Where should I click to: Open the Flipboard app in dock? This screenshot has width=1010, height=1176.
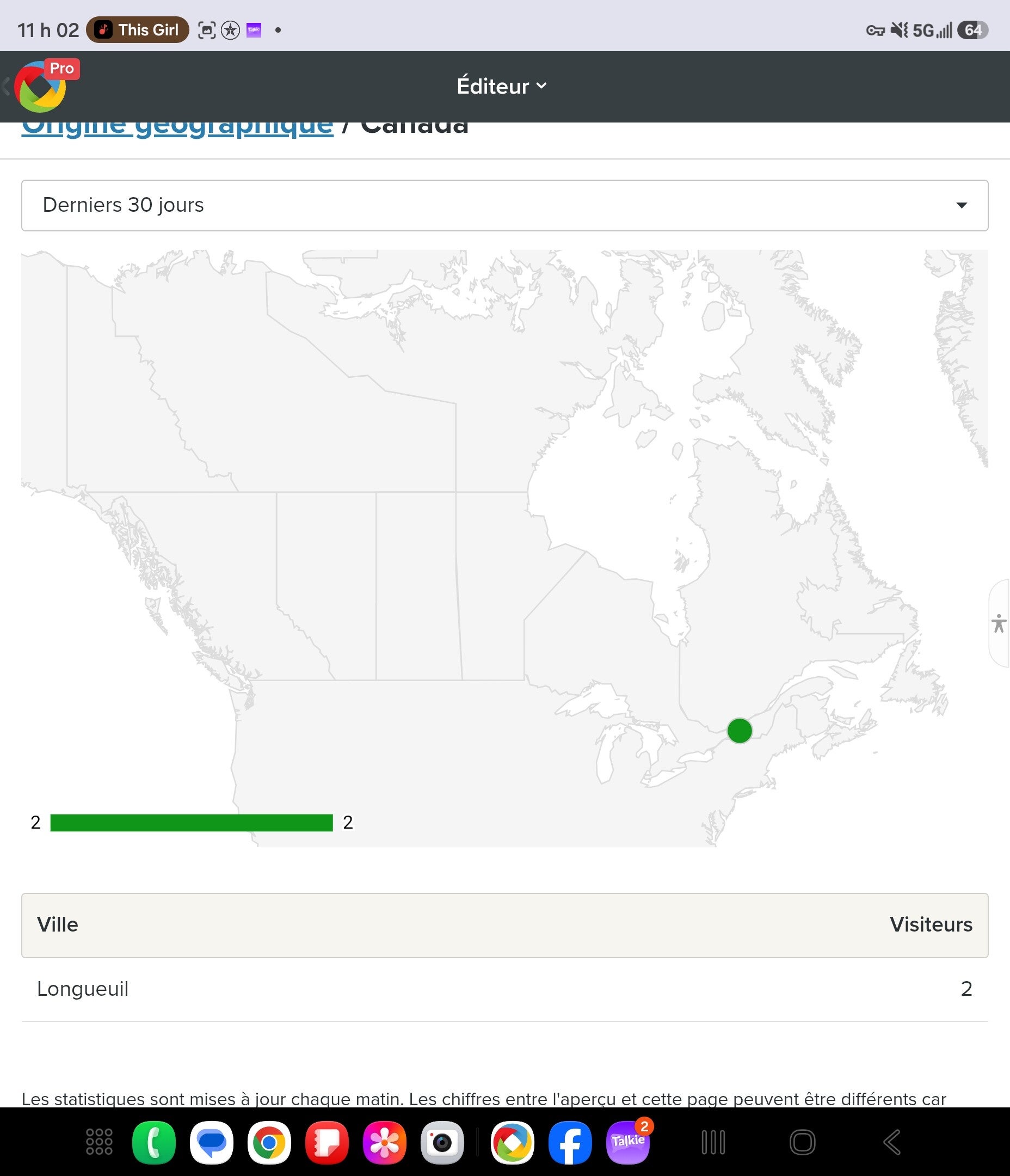point(327,1142)
